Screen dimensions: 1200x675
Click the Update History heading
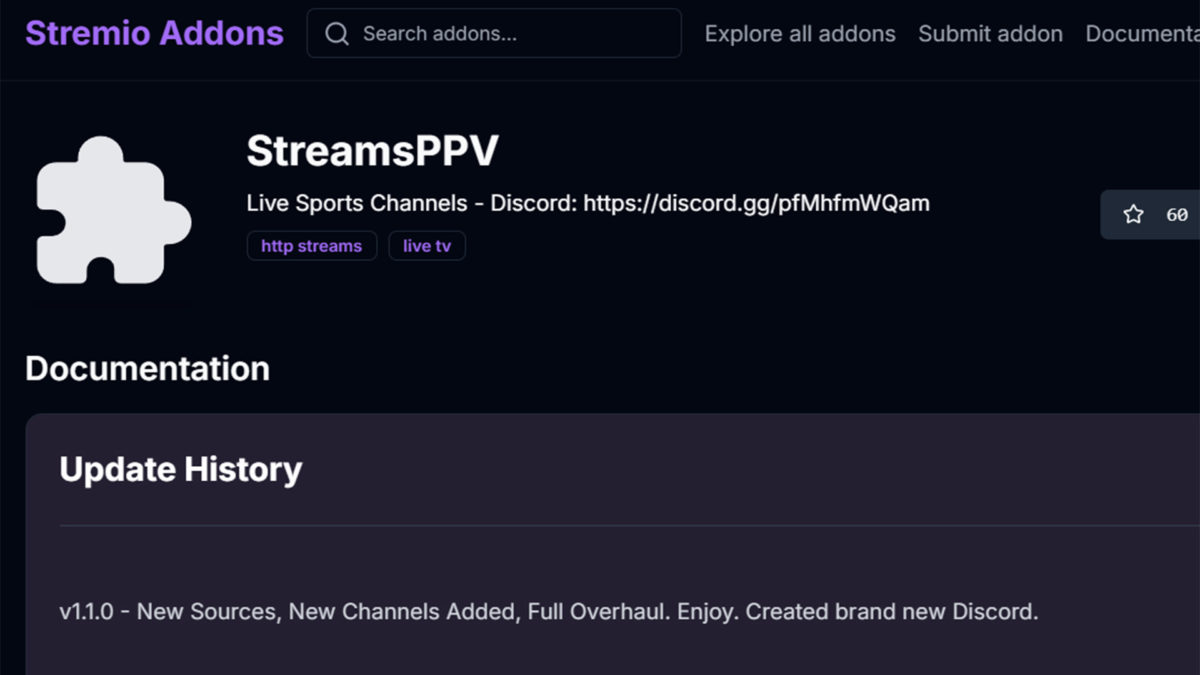point(181,469)
